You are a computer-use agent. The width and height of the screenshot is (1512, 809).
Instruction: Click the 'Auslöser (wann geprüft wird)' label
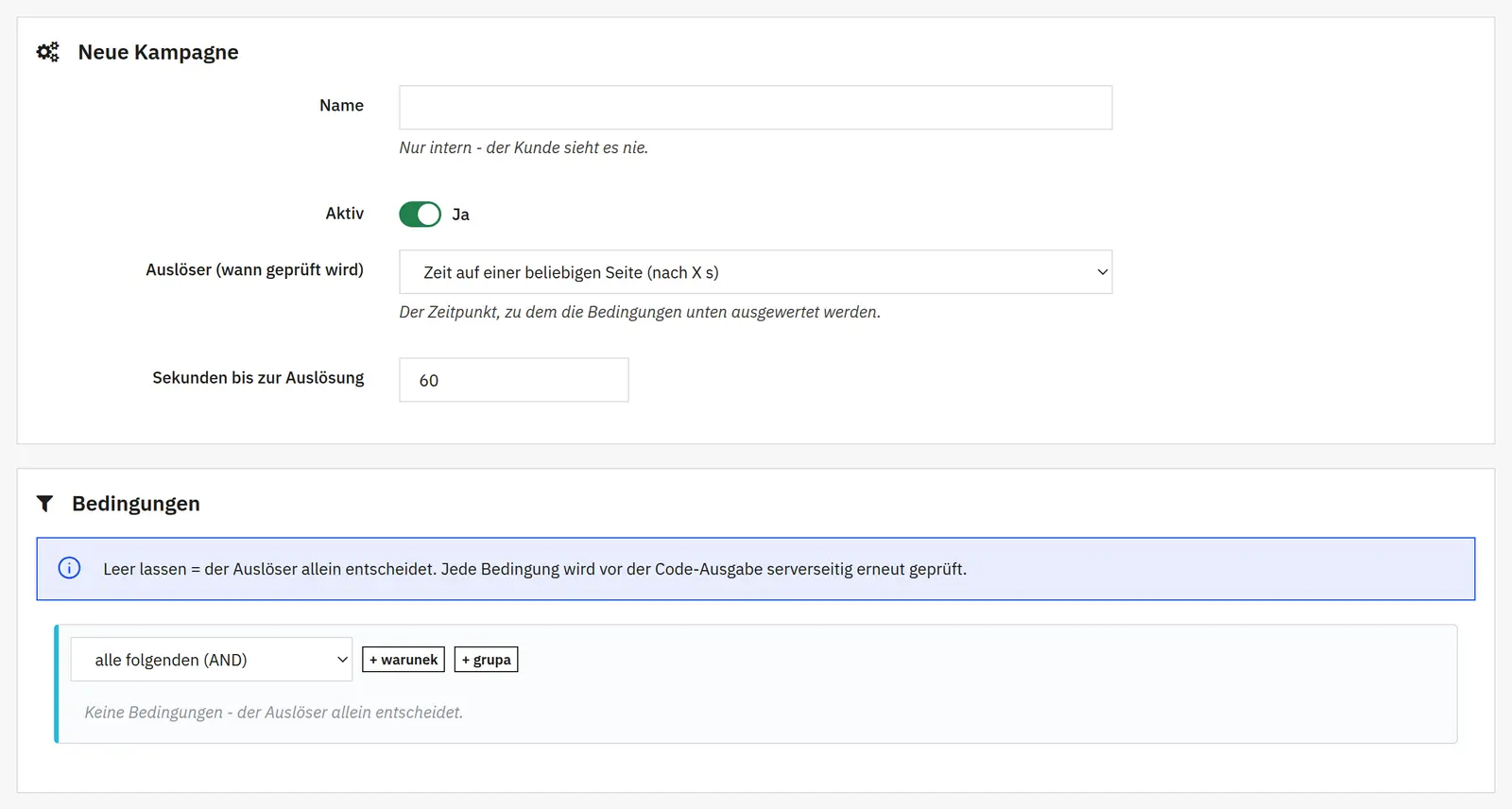pyautogui.click(x=254, y=269)
